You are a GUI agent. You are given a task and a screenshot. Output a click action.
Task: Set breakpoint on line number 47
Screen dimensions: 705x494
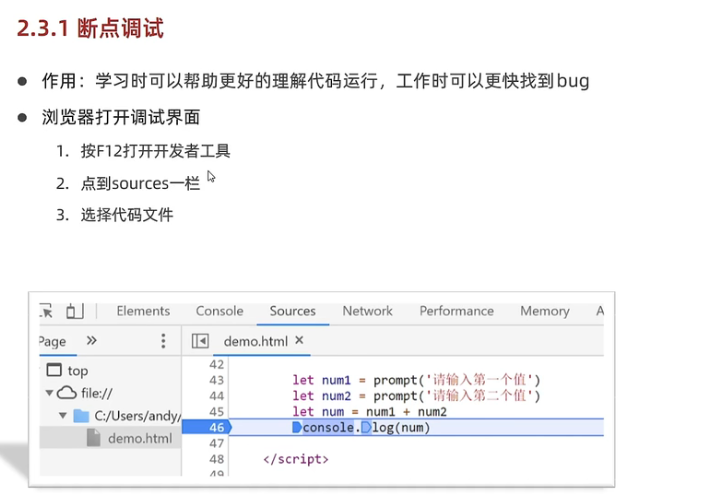tap(216, 443)
